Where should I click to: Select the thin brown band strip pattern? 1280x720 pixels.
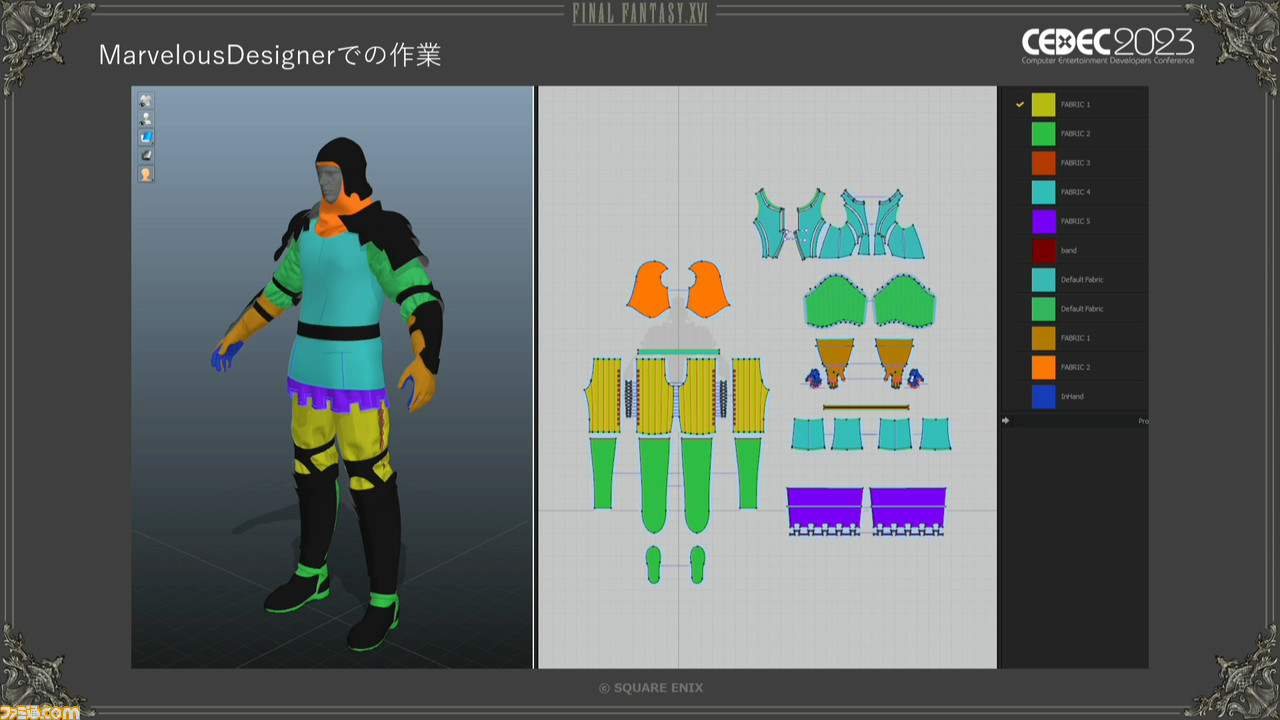(866, 407)
